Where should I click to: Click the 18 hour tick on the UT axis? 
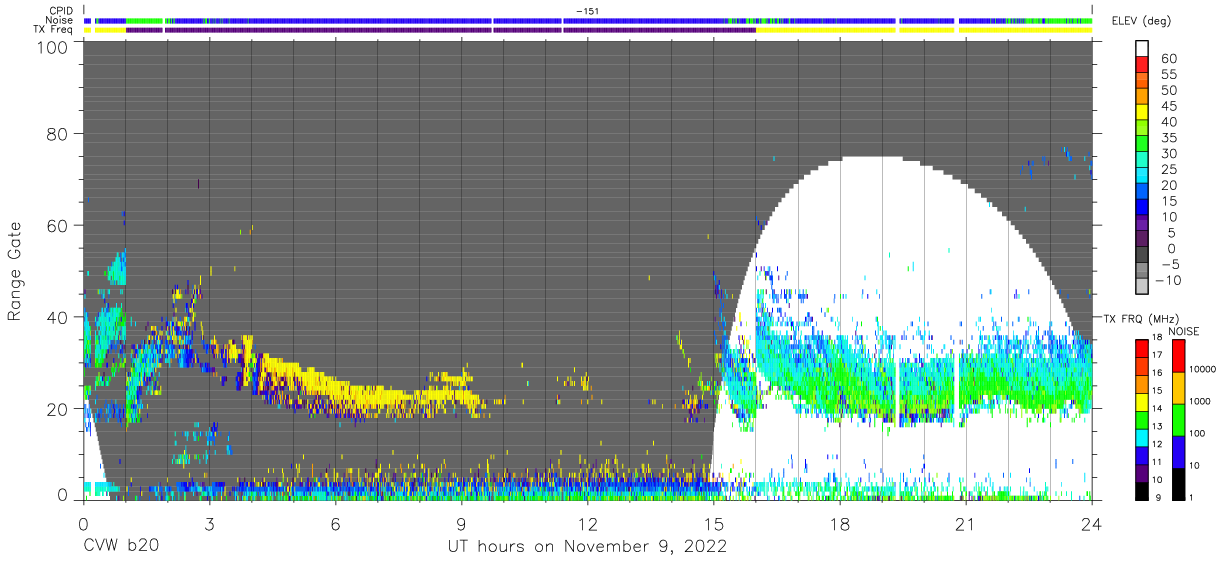[840, 522]
